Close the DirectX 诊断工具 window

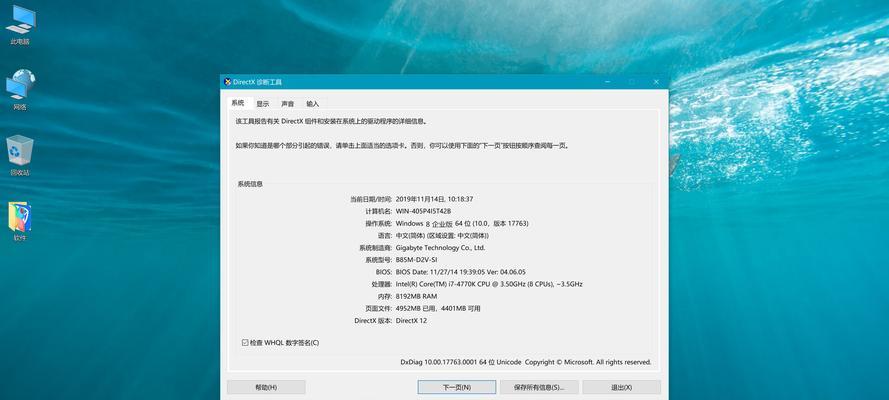tap(657, 82)
